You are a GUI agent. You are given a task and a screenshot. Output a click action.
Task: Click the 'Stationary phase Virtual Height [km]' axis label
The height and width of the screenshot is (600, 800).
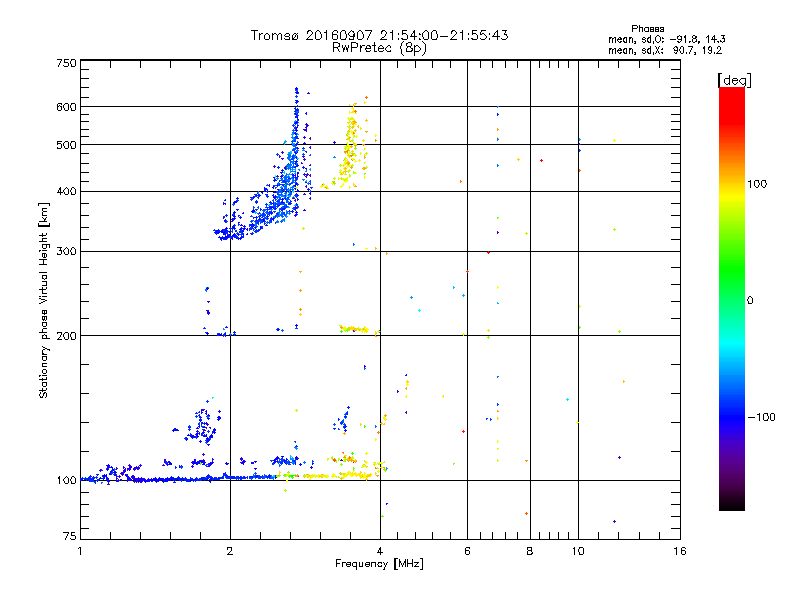coord(43,301)
